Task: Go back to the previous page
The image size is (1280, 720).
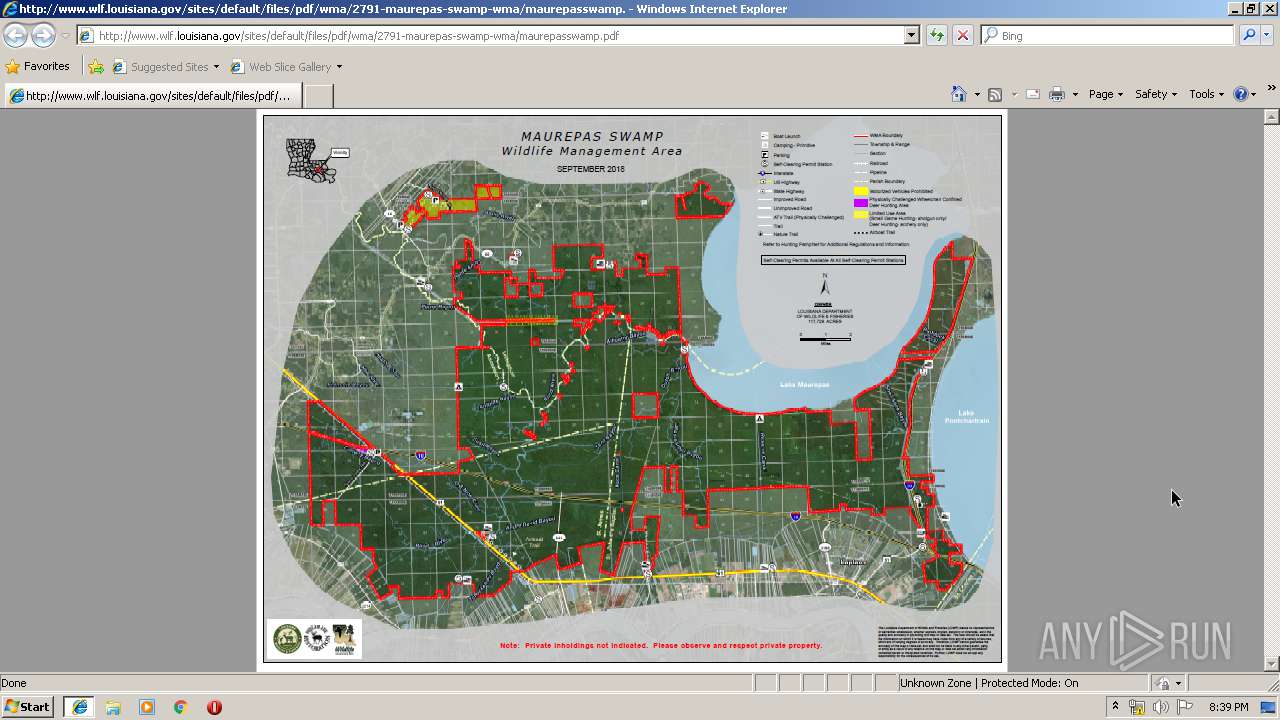Action: [x=16, y=36]
